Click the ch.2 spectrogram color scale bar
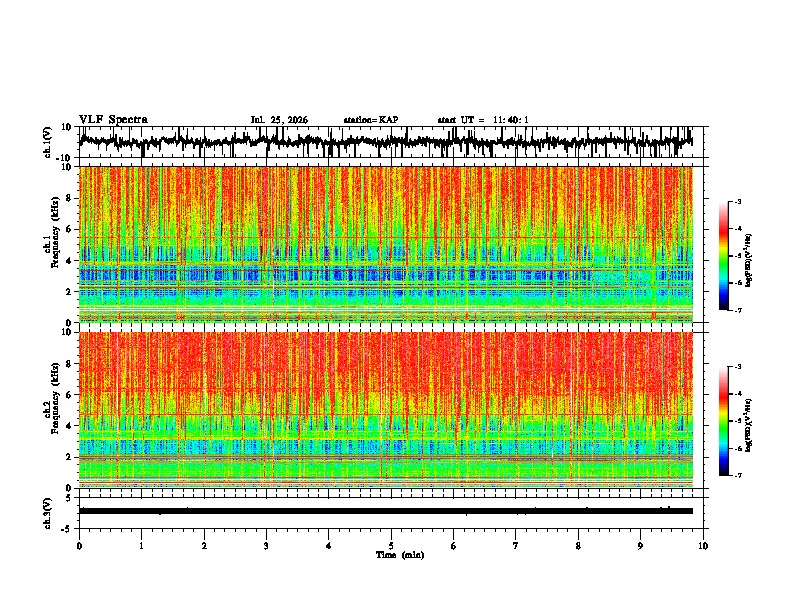The width and height of the screenshot is (792, 612). tap(723, 421)
